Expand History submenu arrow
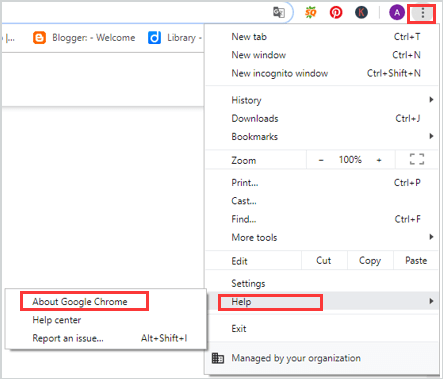The height and width of the screenshot is (379, 443). pyautogui.click(x=431, y=100)
